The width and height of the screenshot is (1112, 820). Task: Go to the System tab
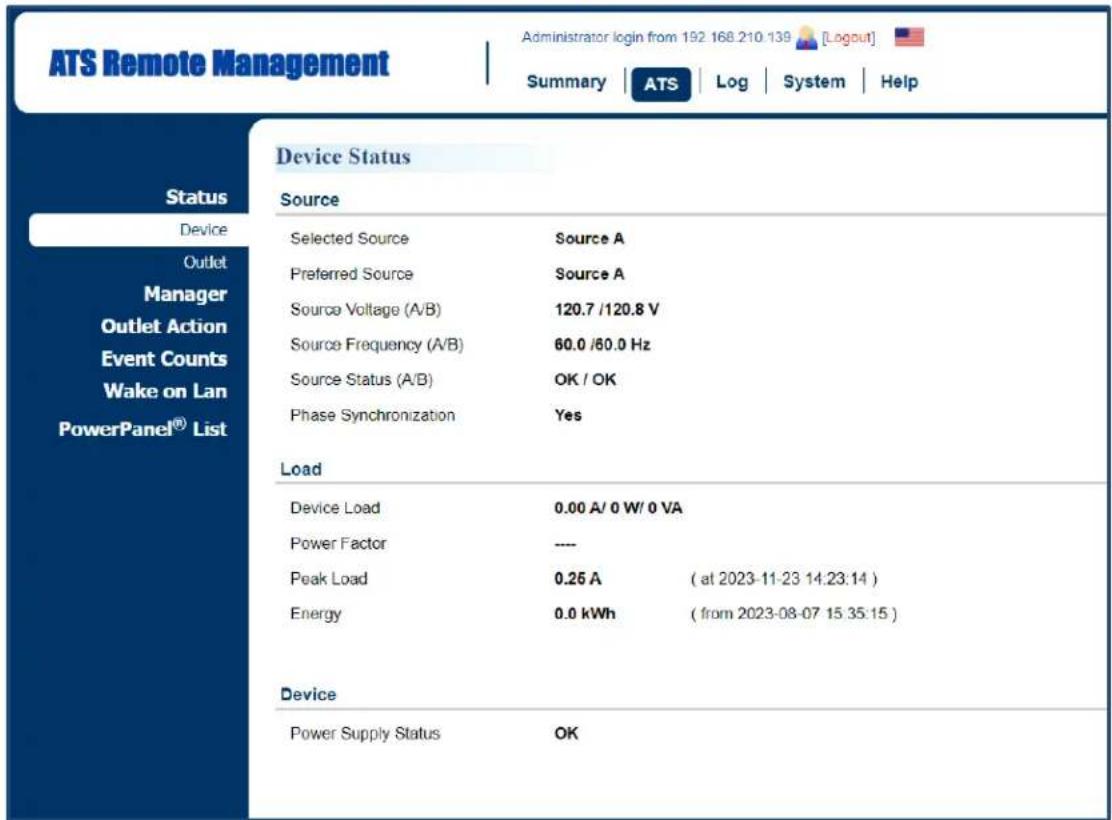tap(814, 82)
